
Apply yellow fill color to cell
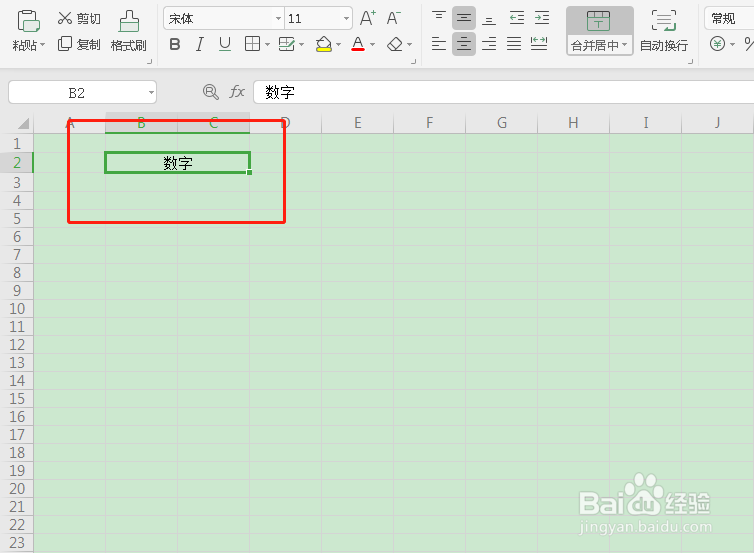(324, 44)
